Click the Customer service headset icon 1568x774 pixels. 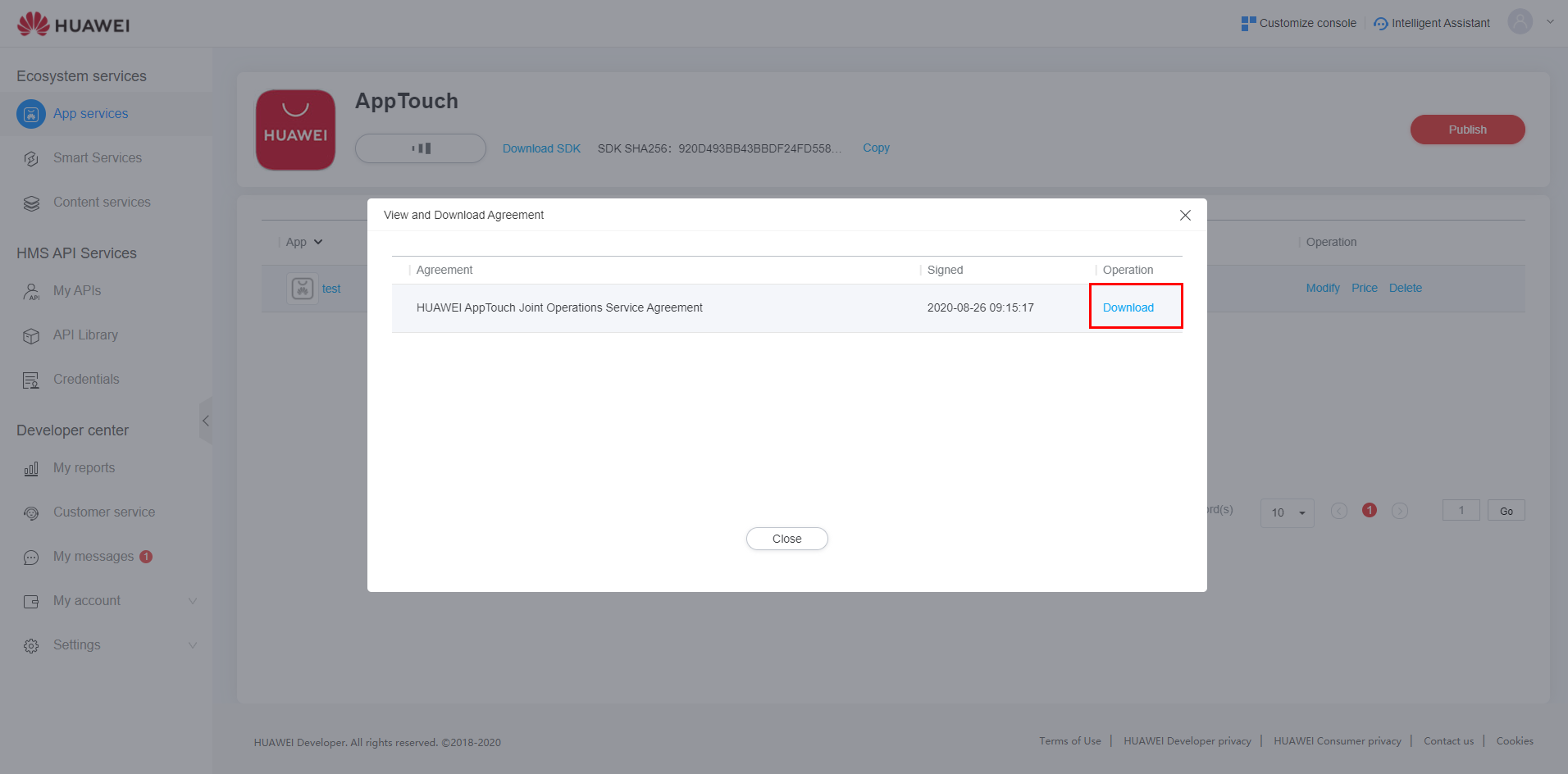point(31,512)
